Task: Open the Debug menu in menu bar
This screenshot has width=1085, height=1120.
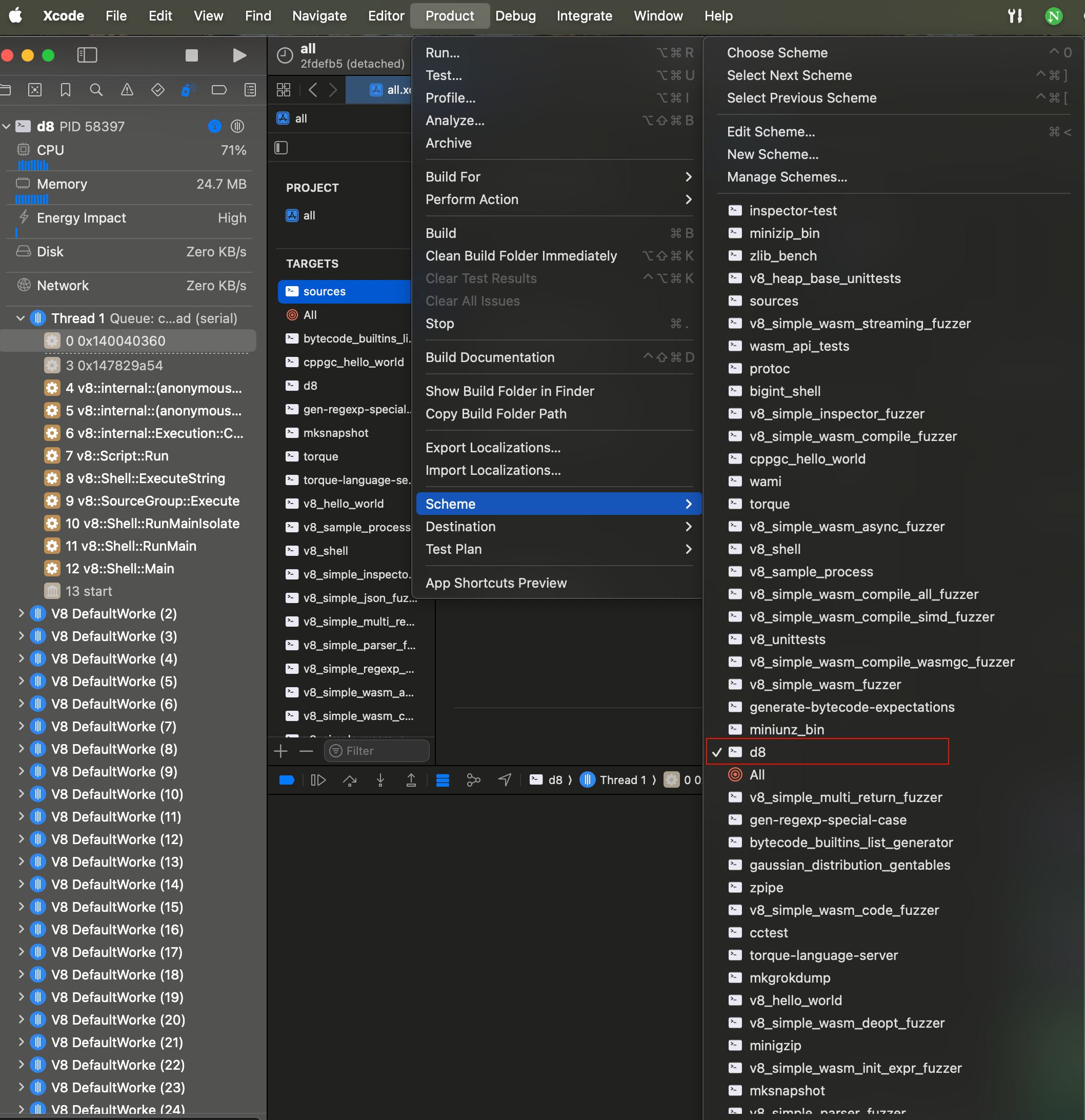Action: pos(515,15)
